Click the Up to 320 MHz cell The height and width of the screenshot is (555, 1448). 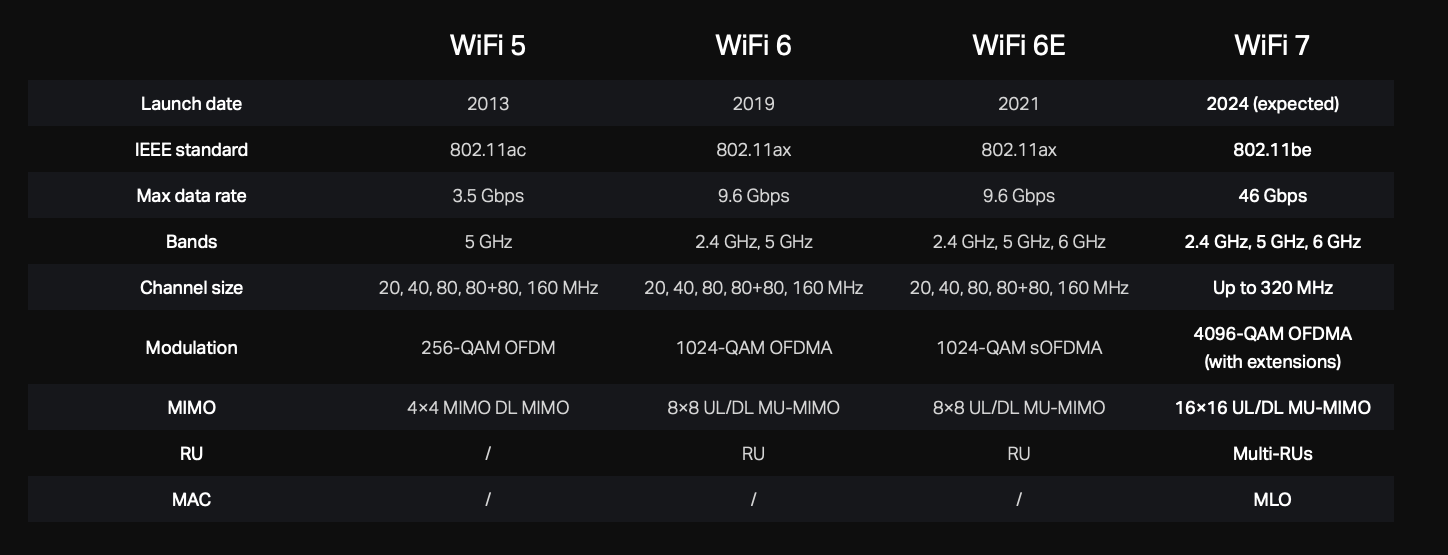point(1272,288)
